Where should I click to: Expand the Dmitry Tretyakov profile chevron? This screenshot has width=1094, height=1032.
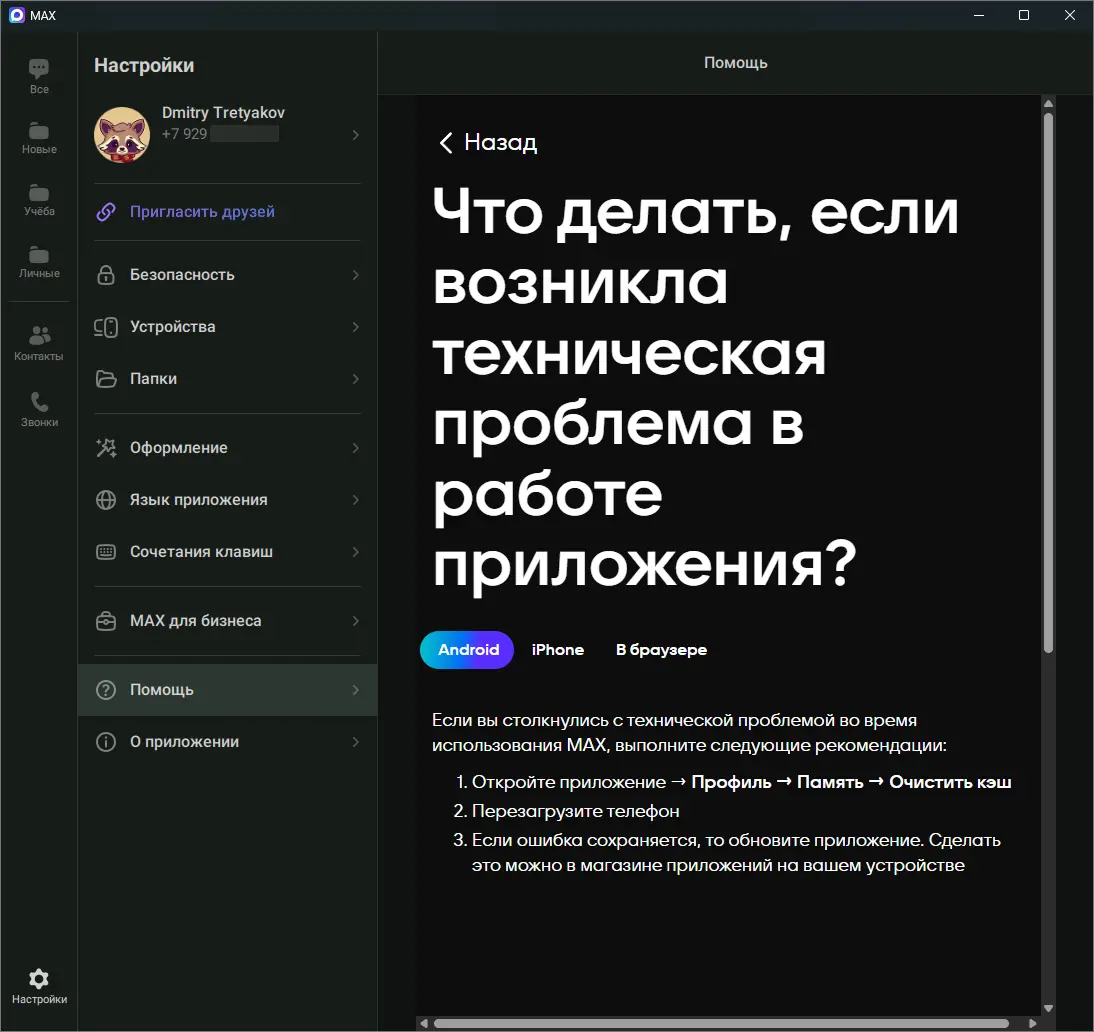click(x=356, y=135)
